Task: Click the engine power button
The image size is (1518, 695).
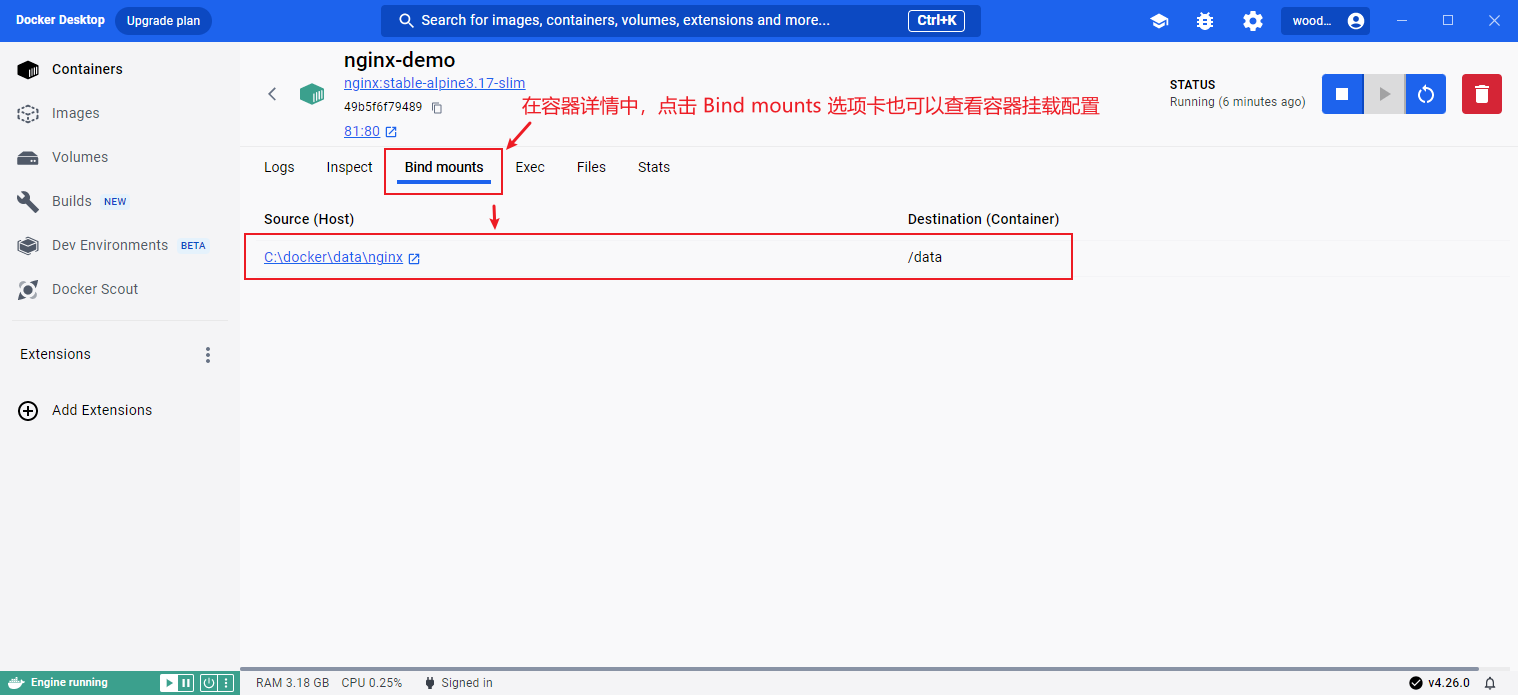Action: pos(209,683)
